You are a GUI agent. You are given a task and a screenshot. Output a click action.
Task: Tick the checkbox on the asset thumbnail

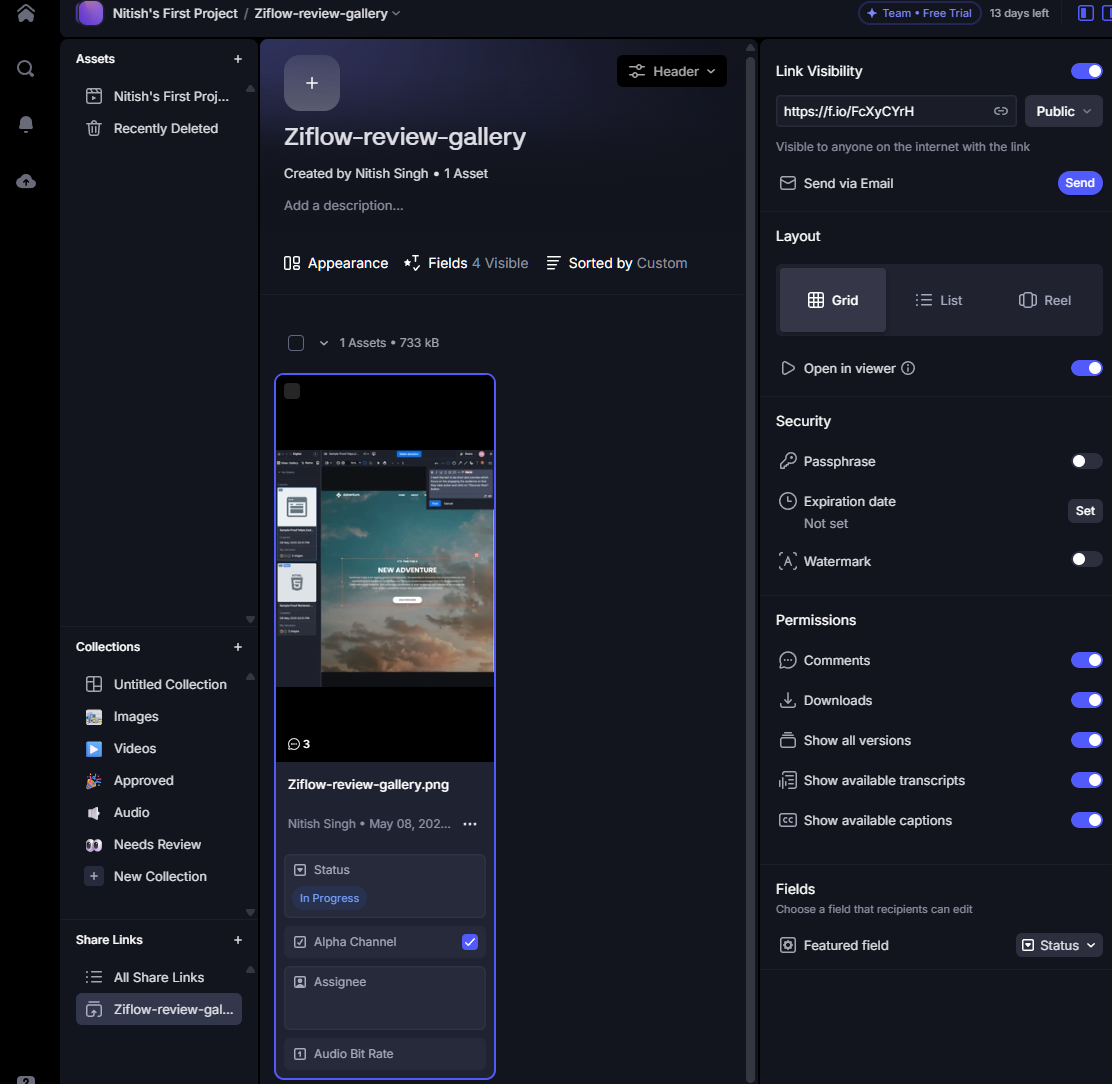pyautogui.click(x=292, y=391)
